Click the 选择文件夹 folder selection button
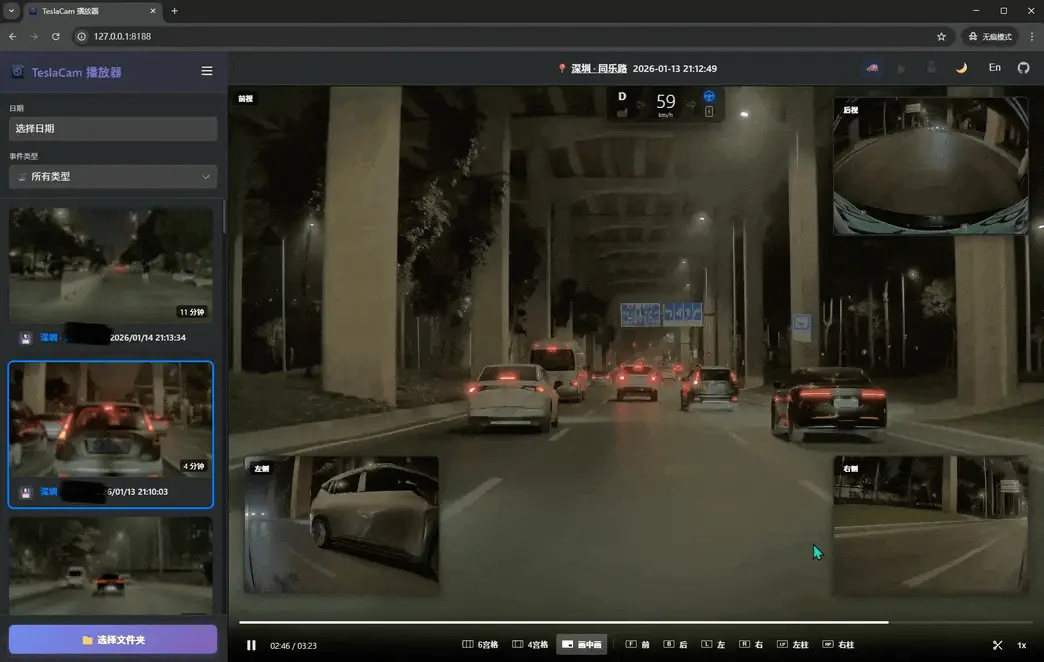Viewport: 1044px width, 662px height. (112, 641)
